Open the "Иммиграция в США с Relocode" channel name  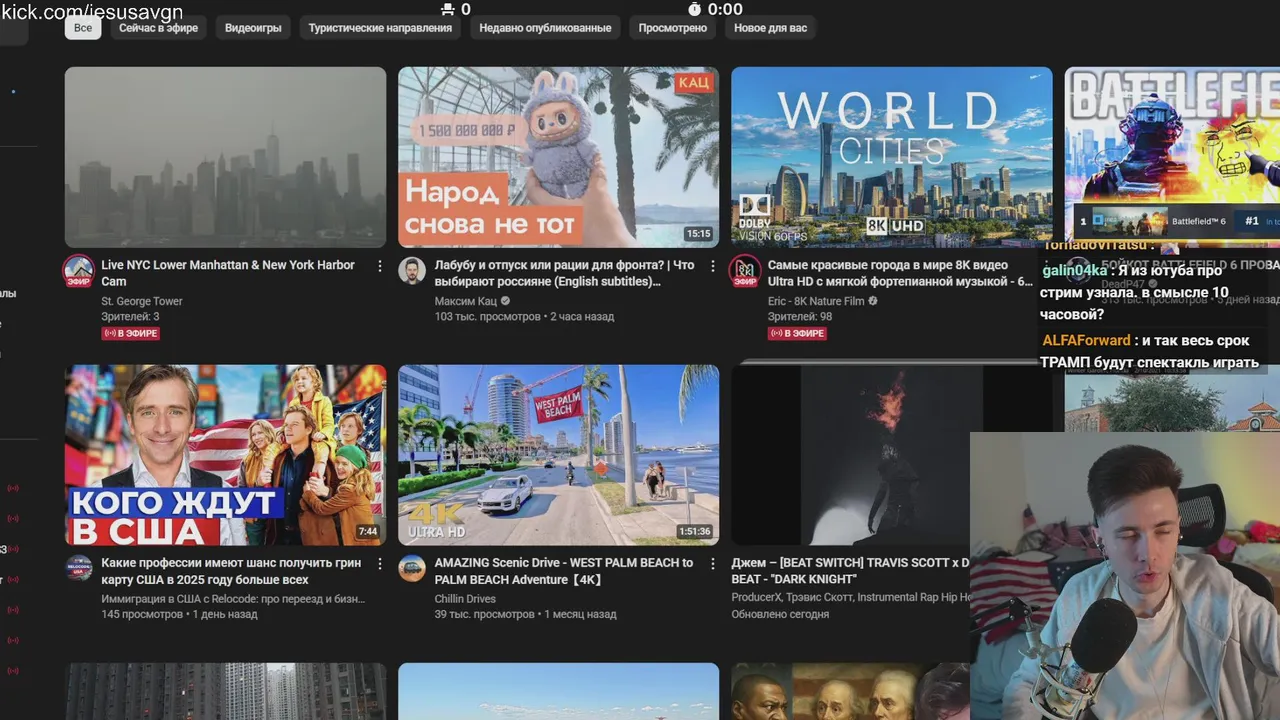pyautogui.click(x=233, y=599)
